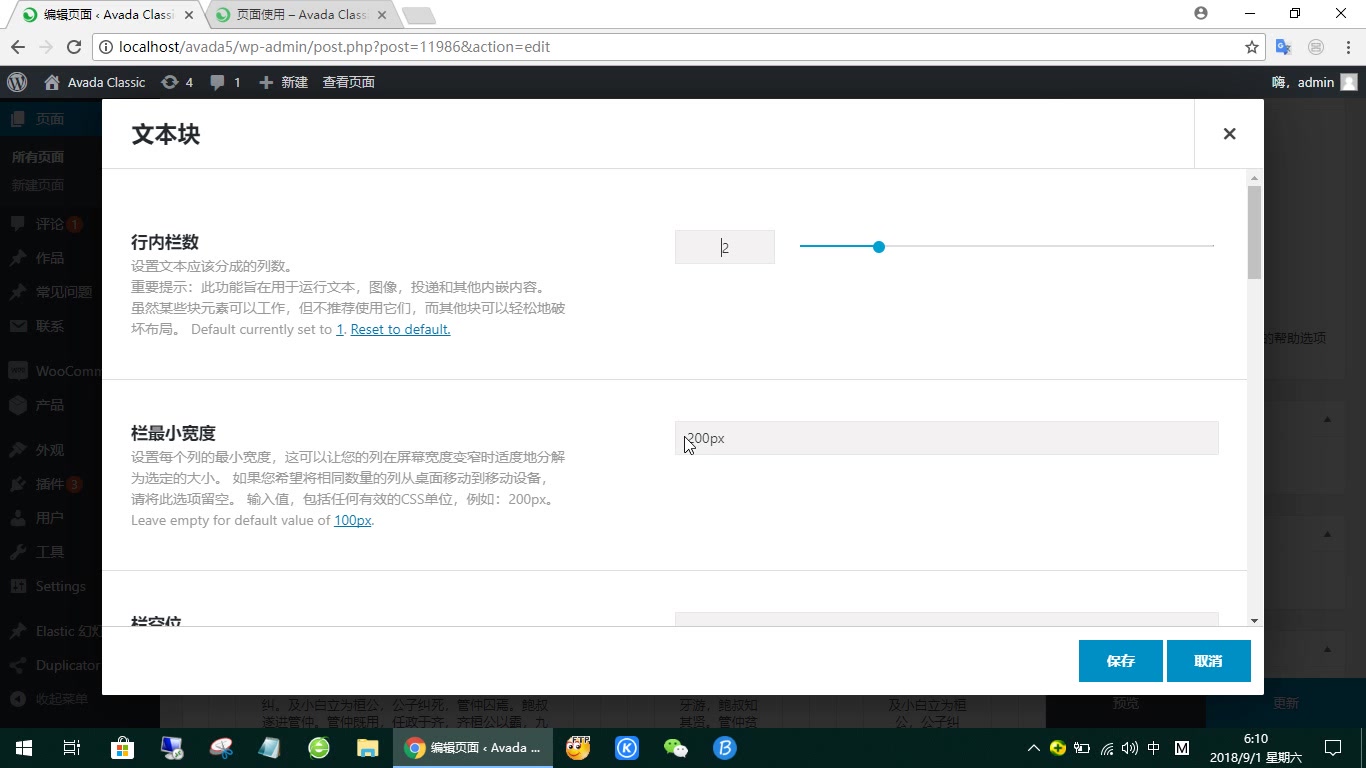Image resolution: width=1366 pixels, height=768 pixels.
Task: Open the 新建 menu in admin bar
Action: (284, 82)
